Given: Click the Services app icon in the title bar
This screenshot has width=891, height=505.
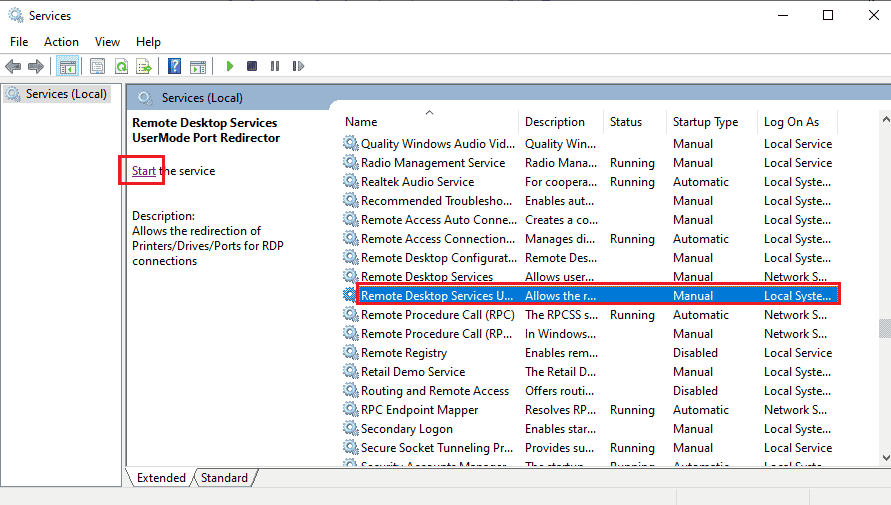Looking at the screenshot, I should [x=16, y=15].
